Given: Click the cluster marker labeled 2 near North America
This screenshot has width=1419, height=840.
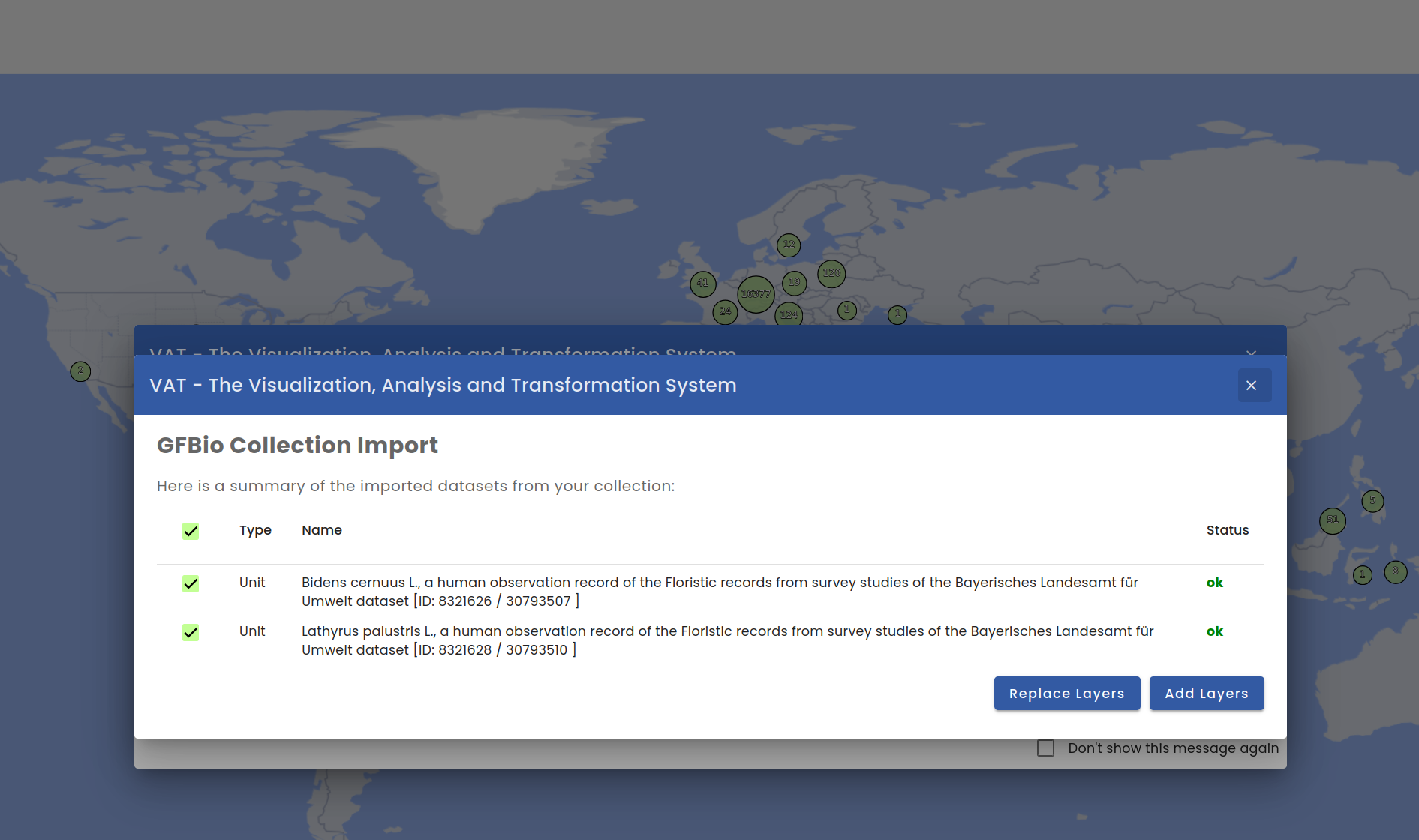Looking at the screenshot, I should coord(80,371).
